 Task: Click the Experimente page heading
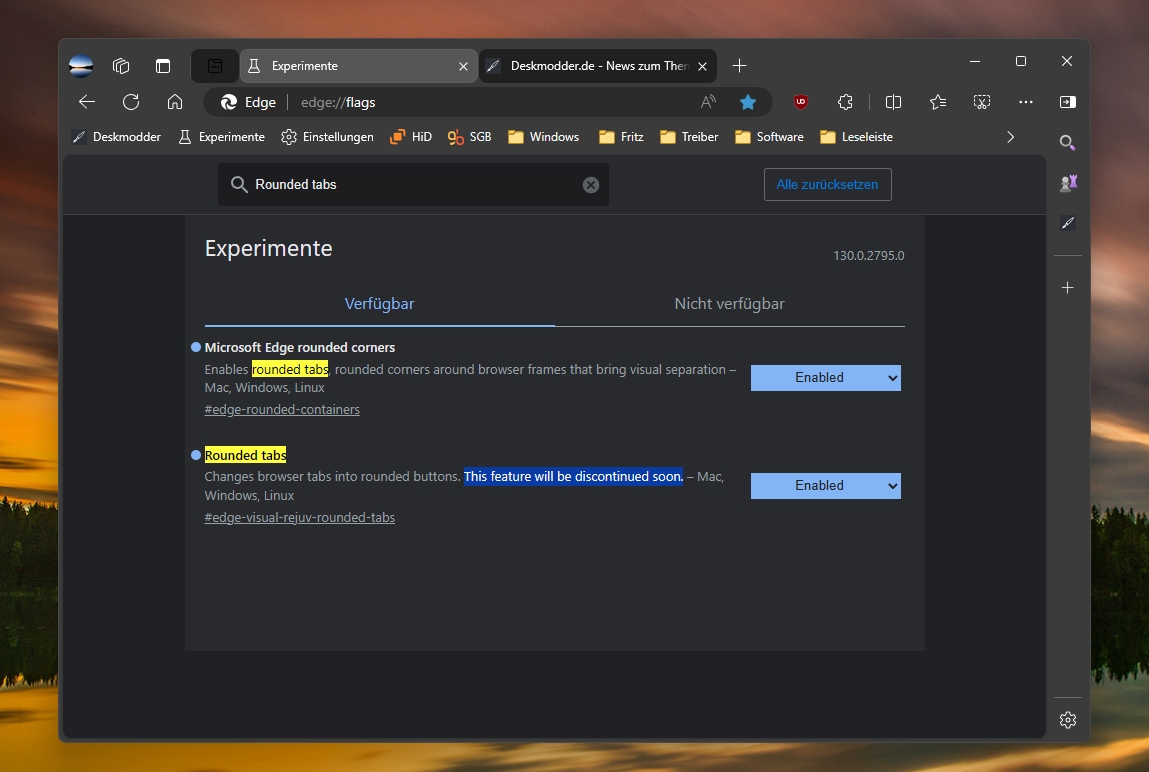pyautogui.click(x=268, y=248)
